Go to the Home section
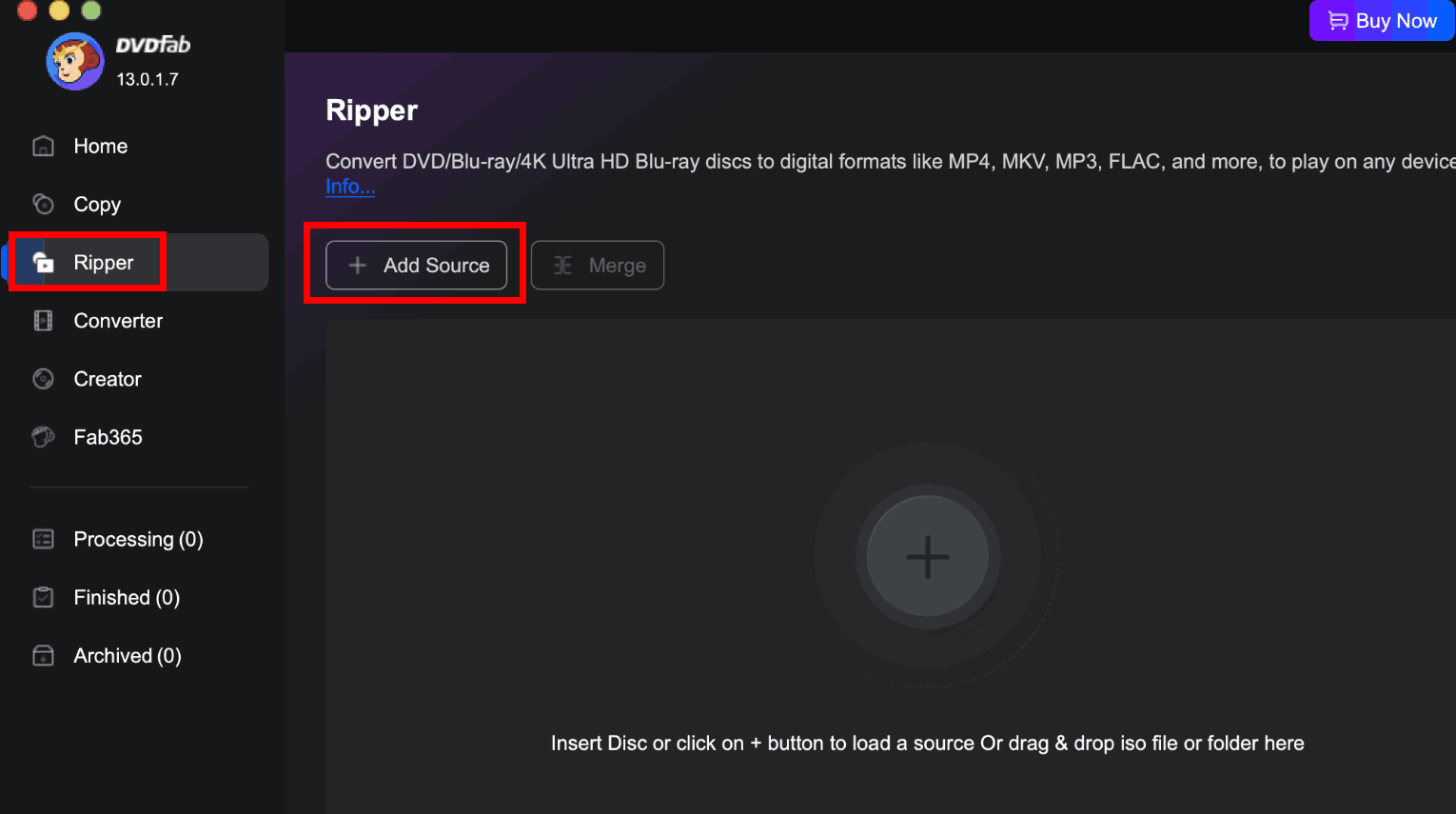Screen dimensions: 1456x814 point(101,146)
